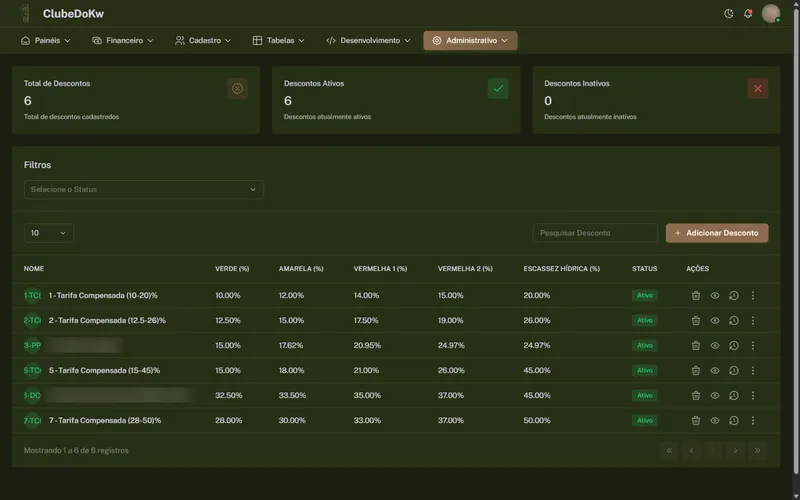View details of 7 - Tarifa Compensada (28-50)%
Image resolution: width=800 pixels, height=500 pixels.
coord(715,420)
